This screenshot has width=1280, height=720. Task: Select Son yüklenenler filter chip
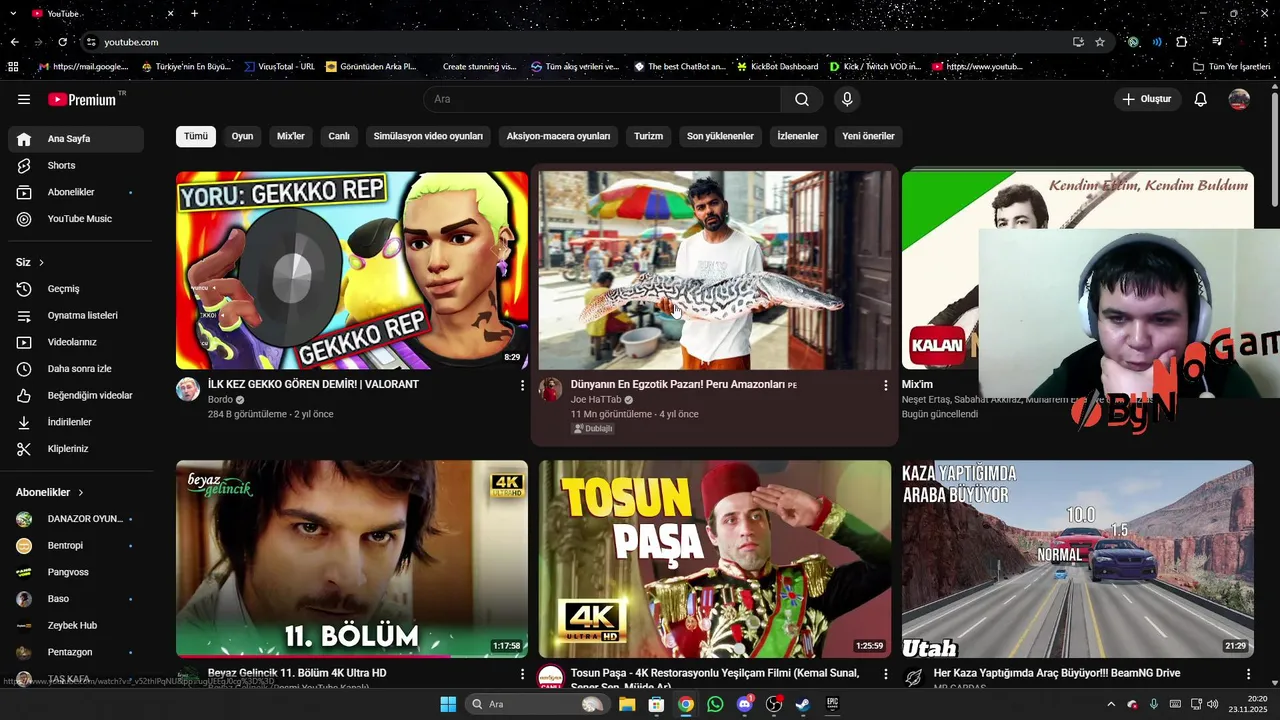pyautogui.click(x=720, y=136)
